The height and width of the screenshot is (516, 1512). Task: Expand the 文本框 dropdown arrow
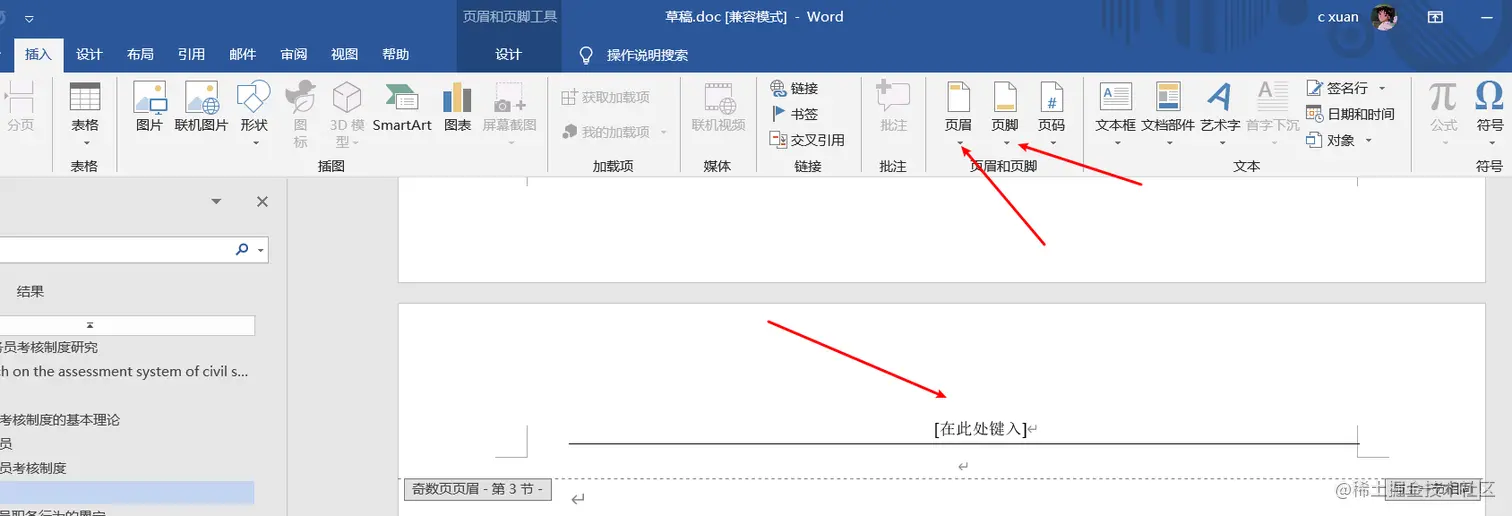coord(1116,143)
